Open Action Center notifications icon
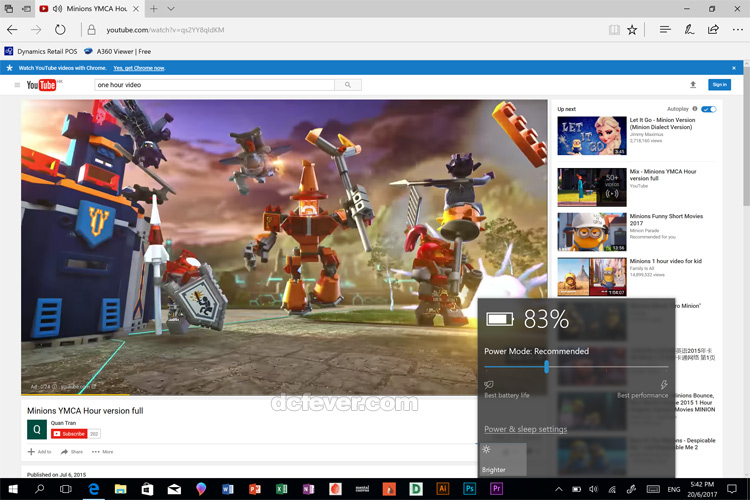Viewport: 750px width, 500px height. 732,489
